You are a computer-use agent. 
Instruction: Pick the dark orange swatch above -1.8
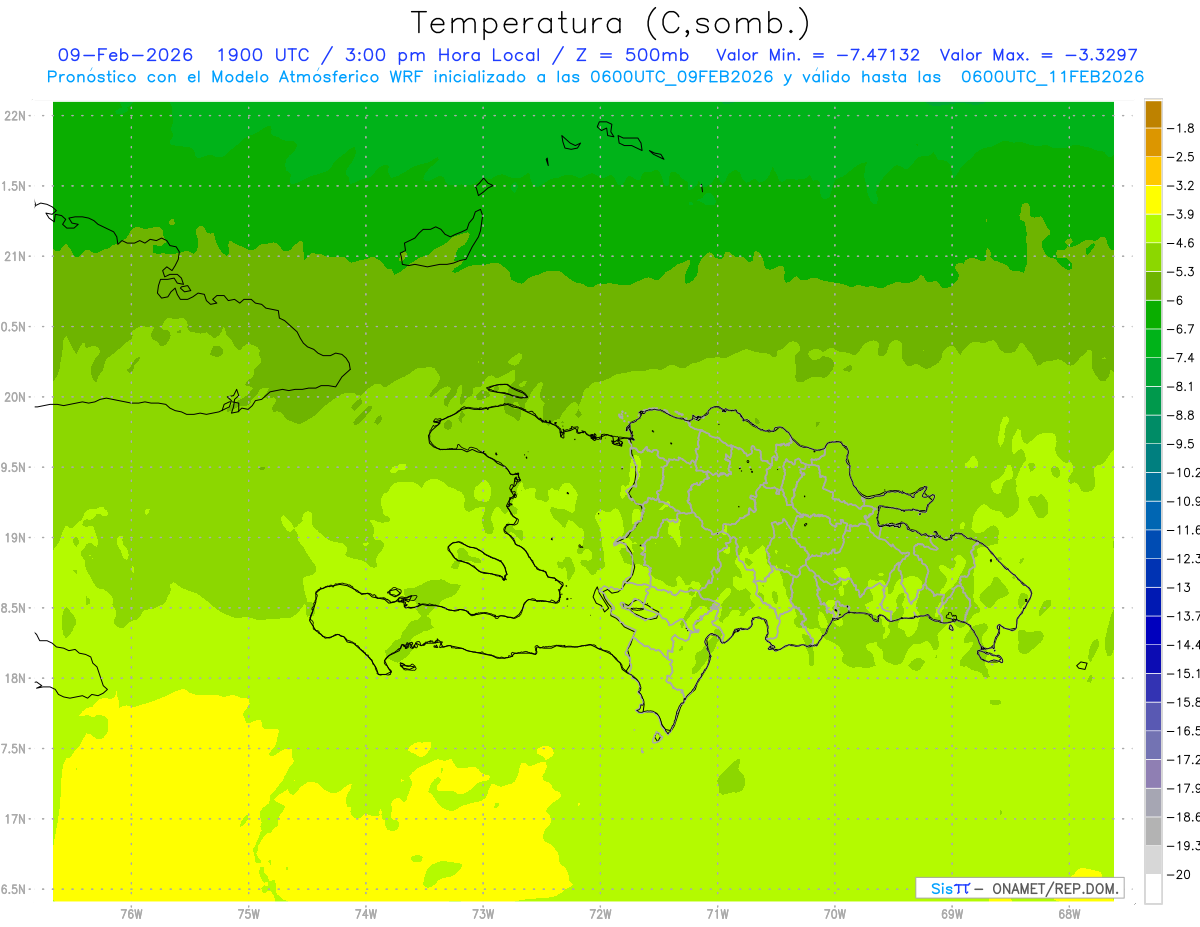[x=1153, y=114]
